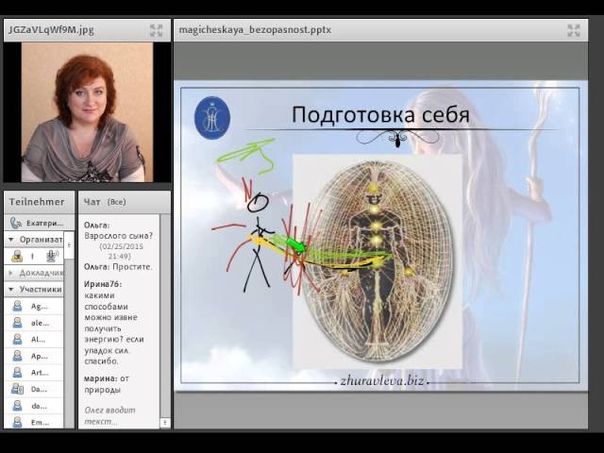The image size is (604, 453).
Task: Maximize the magicheskaya_bezopasnost.pptx share pod
Action: (x=574, y=30)
